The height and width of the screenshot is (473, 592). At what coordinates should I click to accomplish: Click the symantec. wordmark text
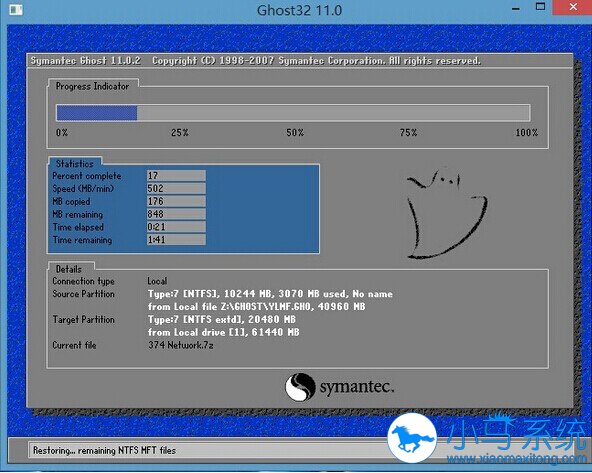(357, 388)
